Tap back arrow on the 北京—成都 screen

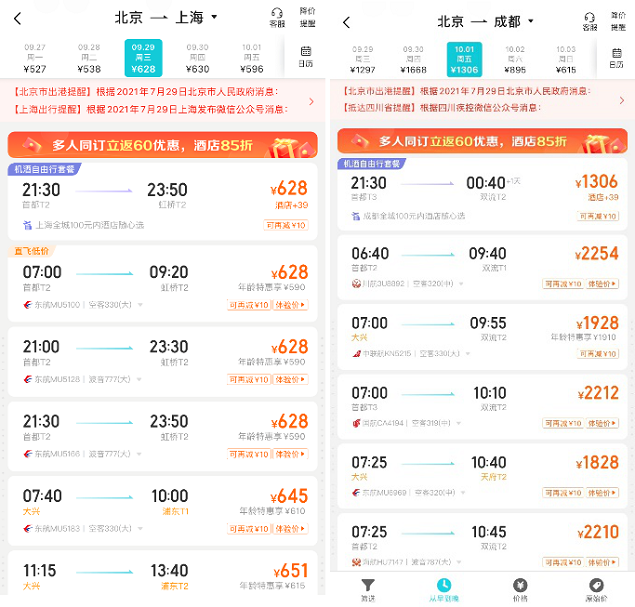click(x=346, y=21)
